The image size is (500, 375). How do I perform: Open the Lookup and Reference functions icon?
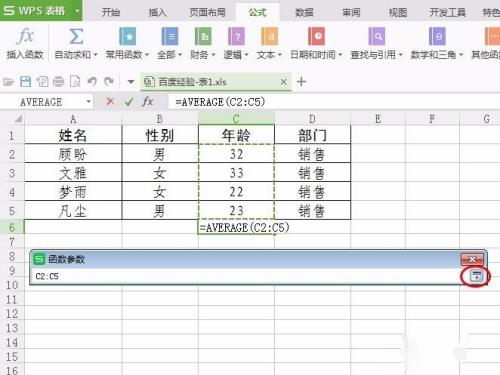pos(377,36)
